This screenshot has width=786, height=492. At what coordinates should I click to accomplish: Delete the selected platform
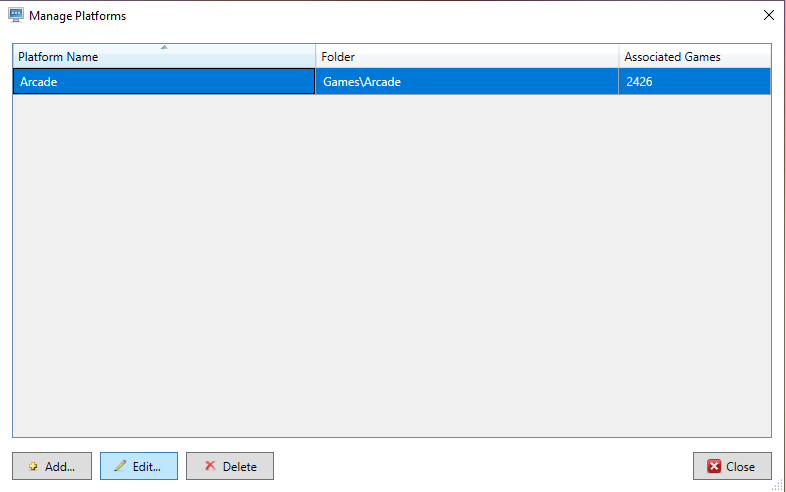[230, 466]
